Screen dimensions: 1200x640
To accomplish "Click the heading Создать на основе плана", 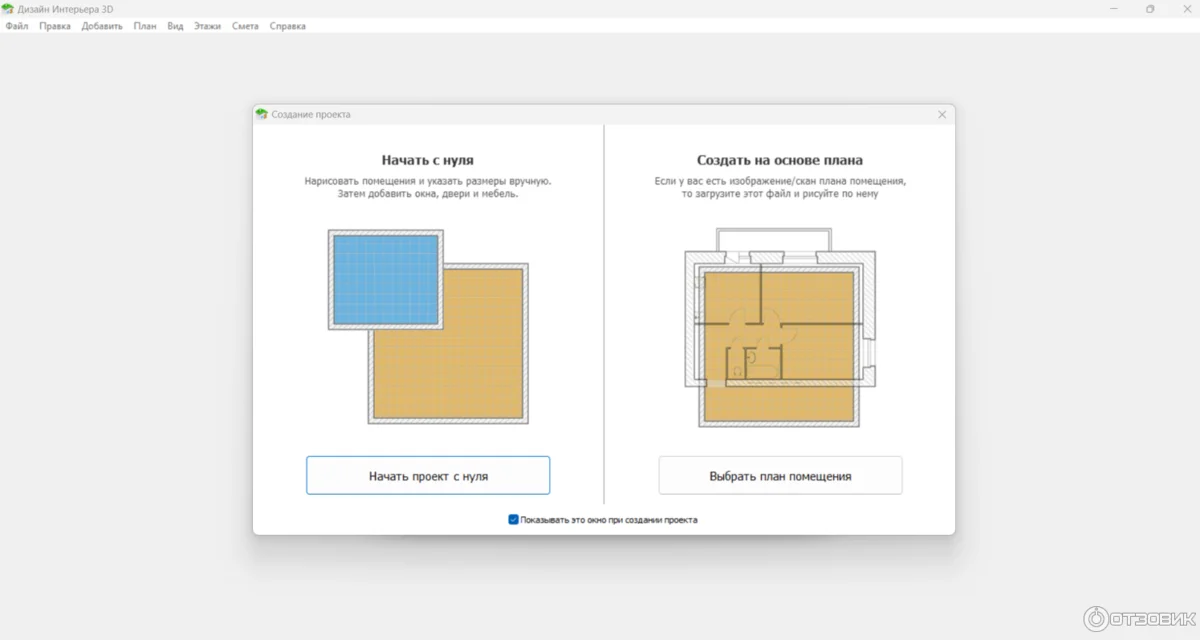I will [780, 160].
